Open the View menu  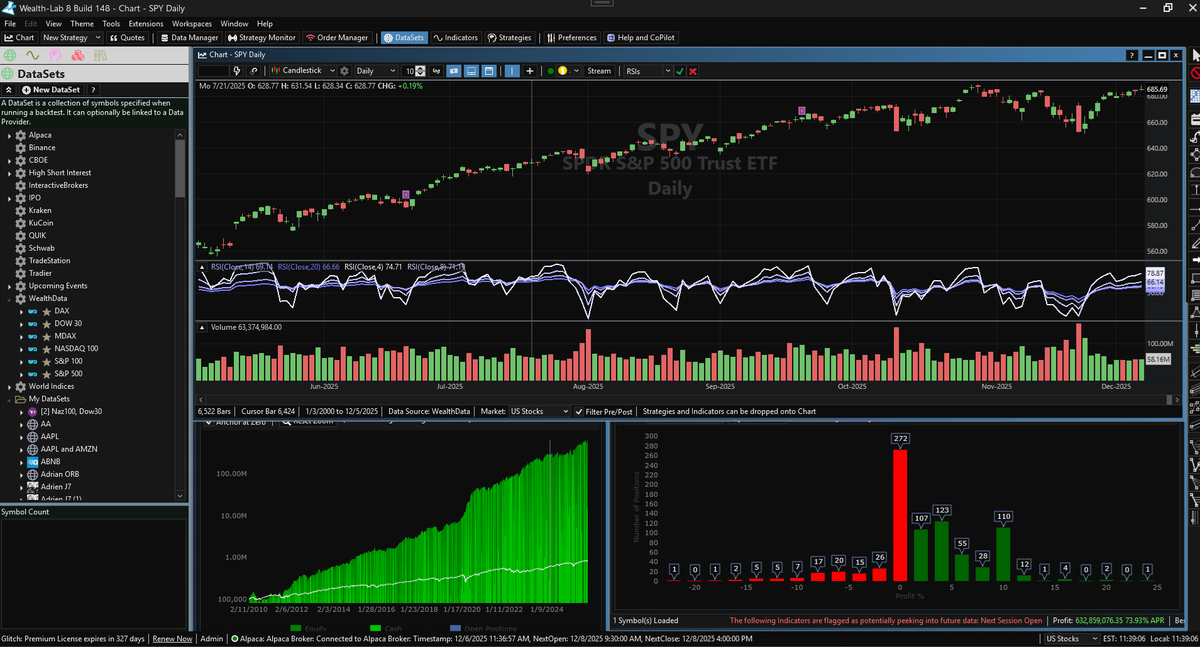(x=53, y=23)
